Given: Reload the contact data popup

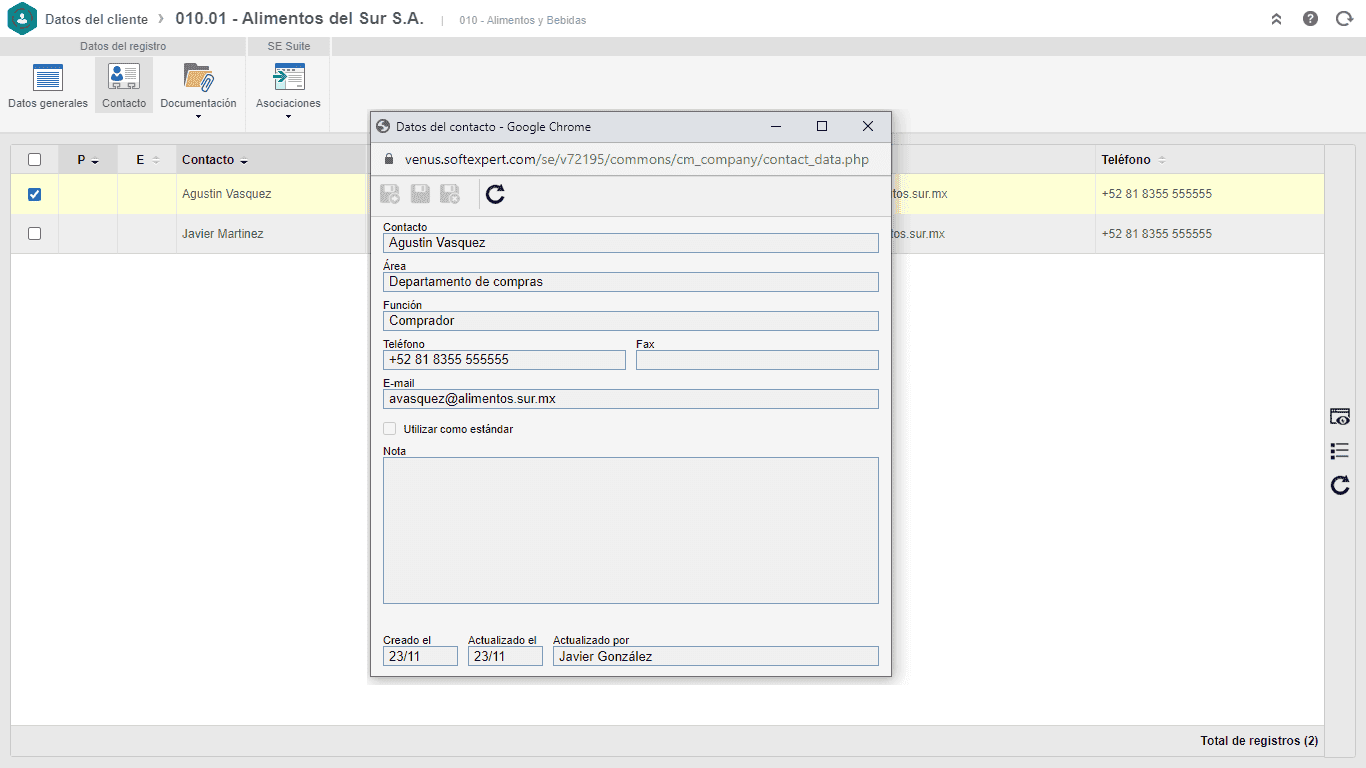Looking at the screenshot, I should (495, 194).
